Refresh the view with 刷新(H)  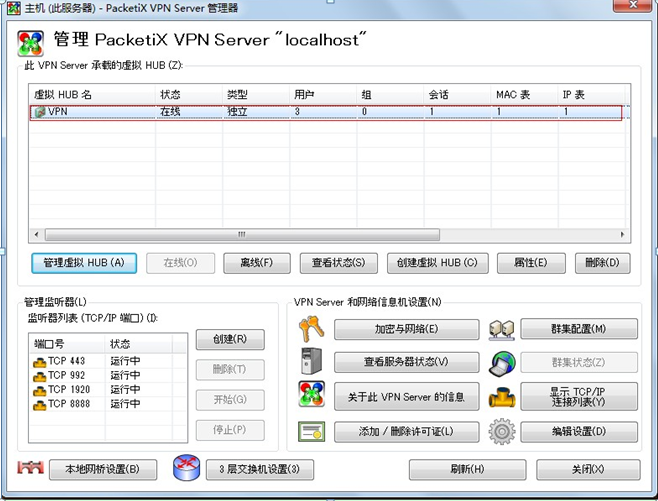[467, 469]
